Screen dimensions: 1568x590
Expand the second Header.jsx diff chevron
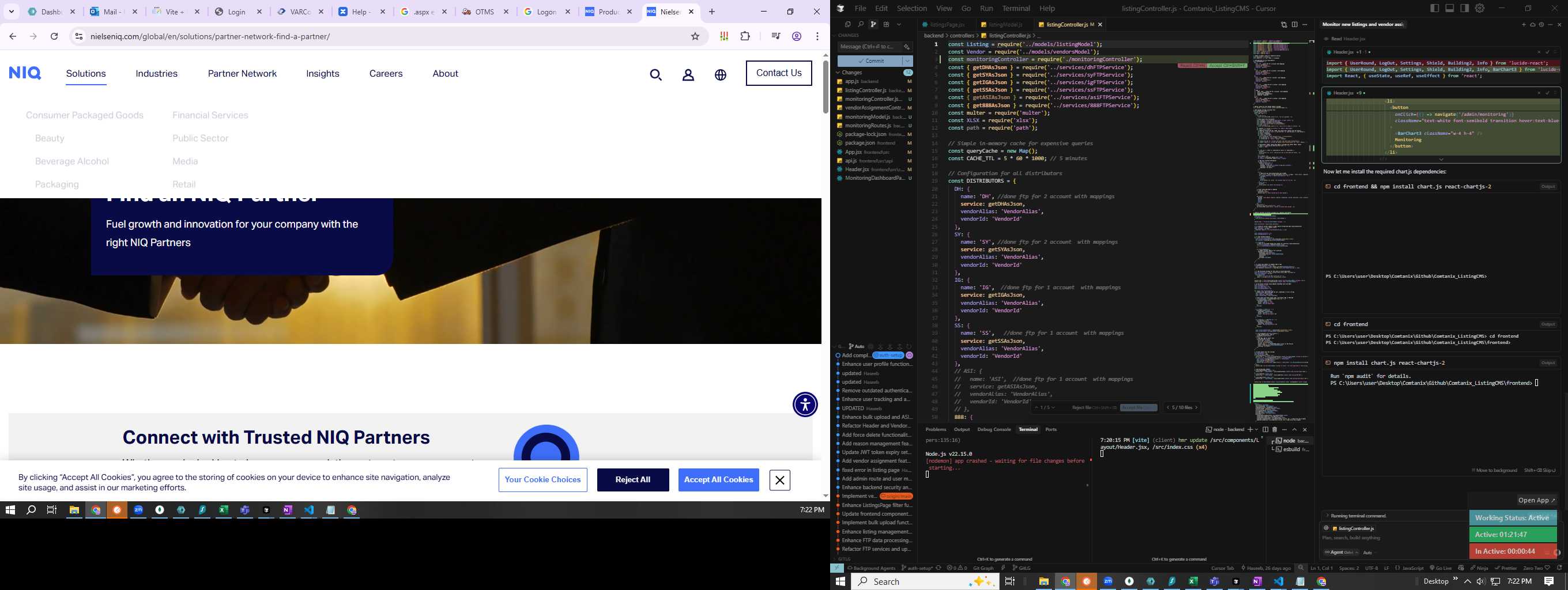tap(1441, 160)
